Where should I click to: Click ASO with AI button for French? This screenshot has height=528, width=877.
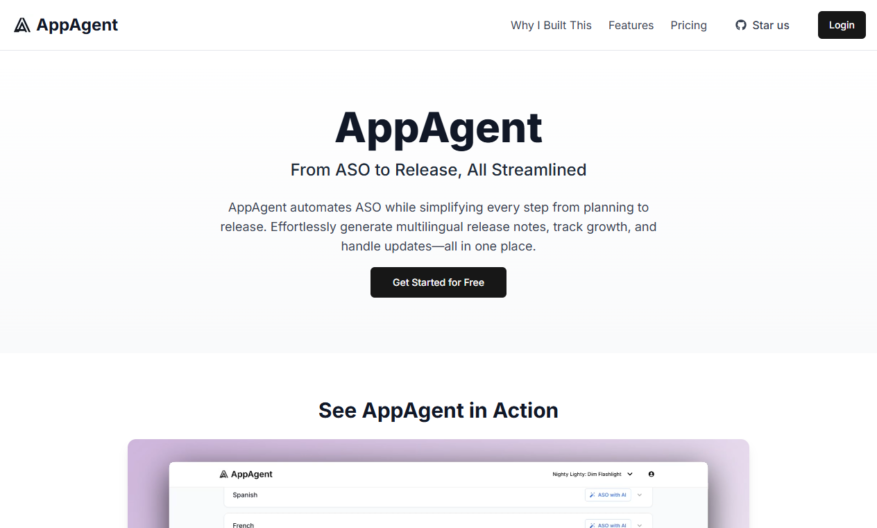click(608, 525)
